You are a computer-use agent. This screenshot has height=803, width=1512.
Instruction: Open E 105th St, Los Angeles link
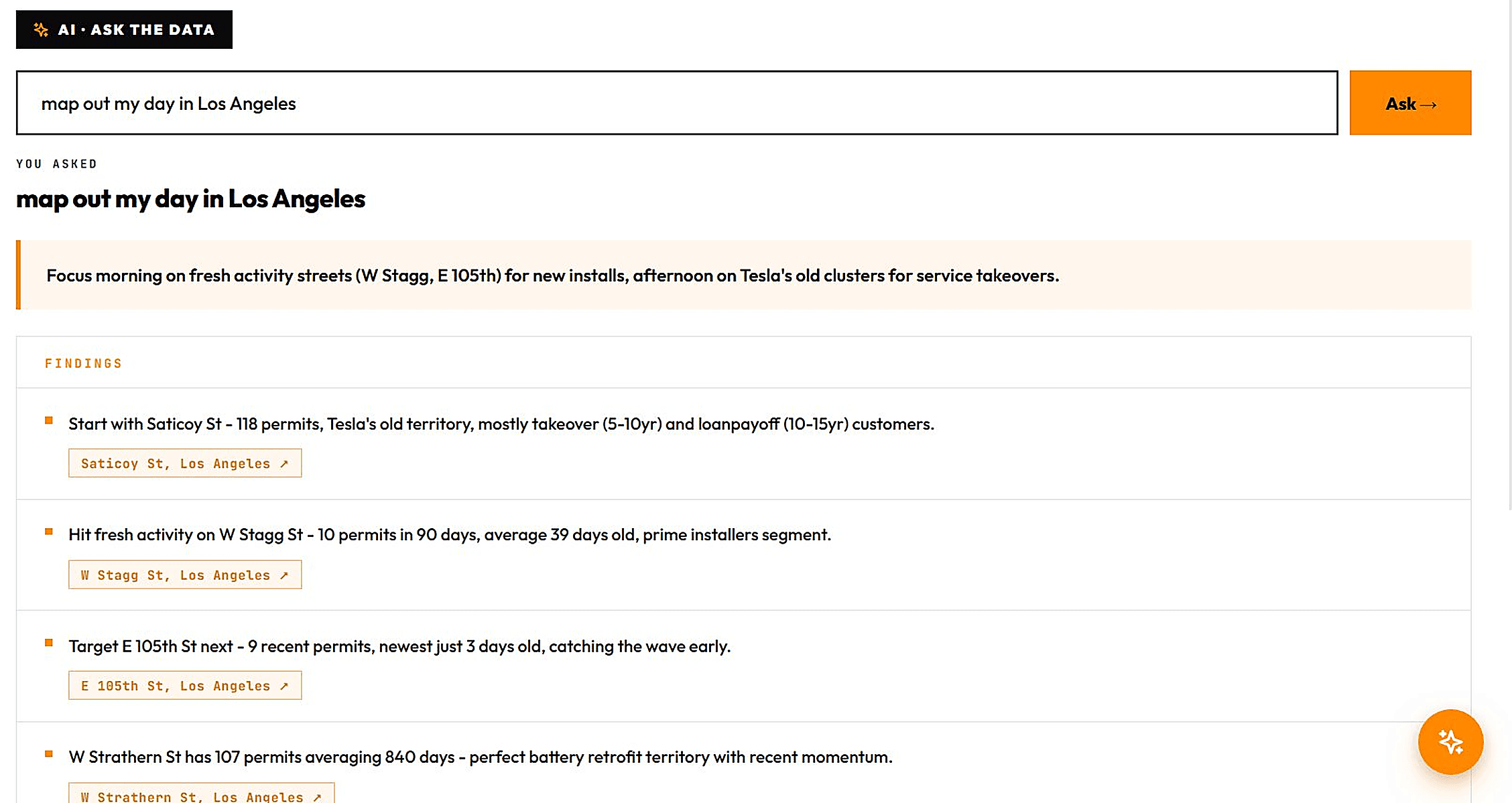pos(185,685)
